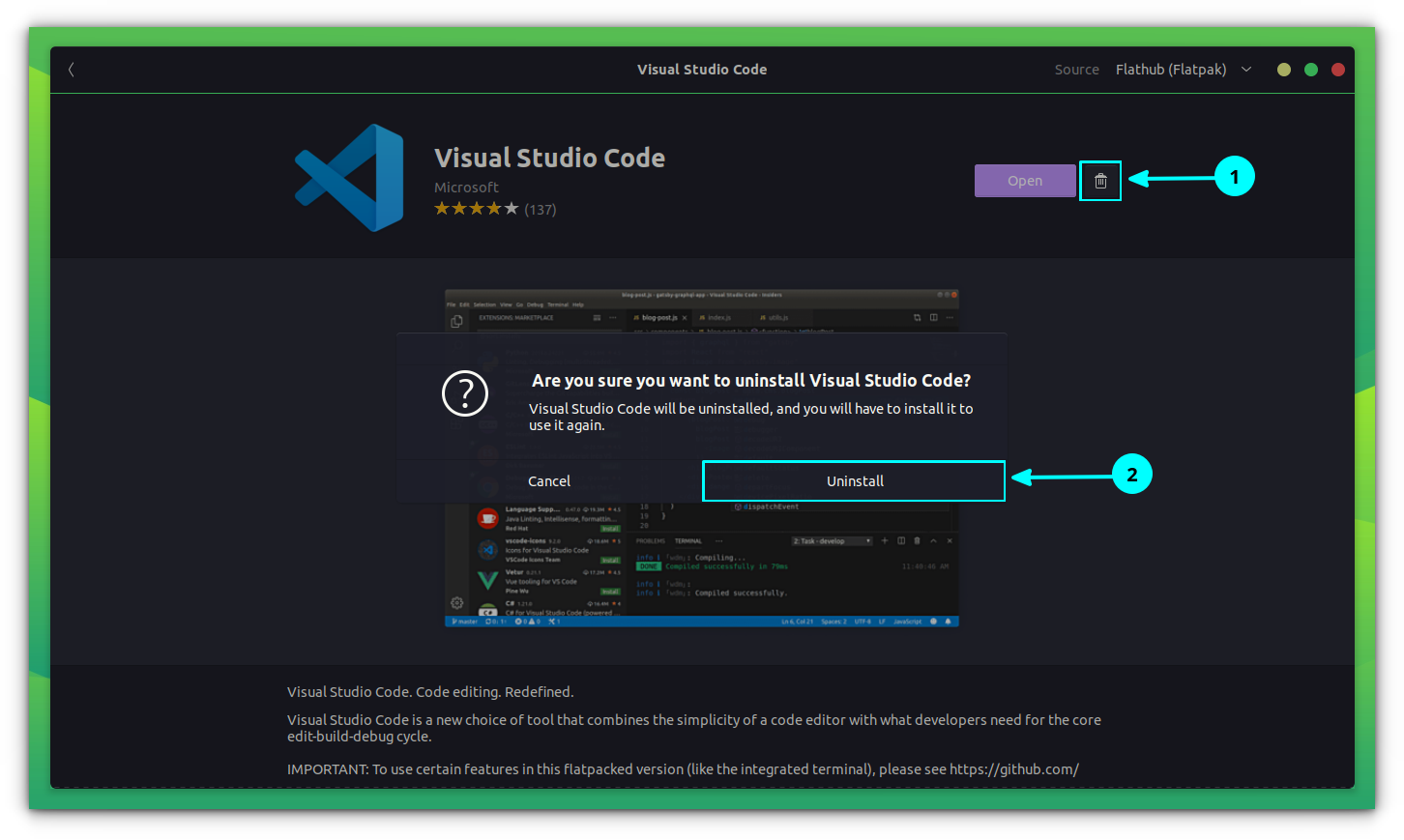
Task: Click the Microsoft developer name
Action: pos(467,187)
